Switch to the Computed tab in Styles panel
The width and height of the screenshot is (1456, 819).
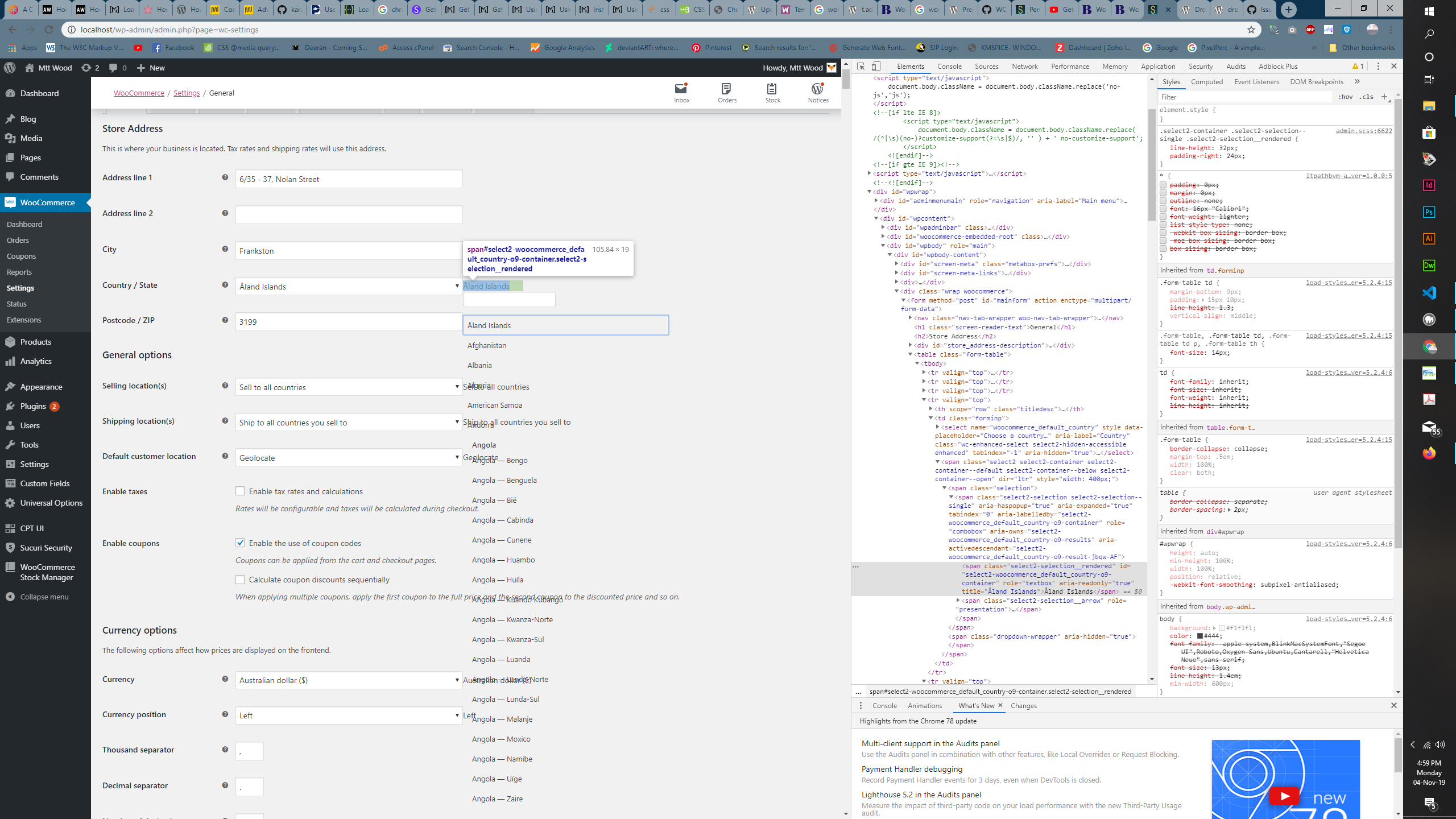[1207, 81]
